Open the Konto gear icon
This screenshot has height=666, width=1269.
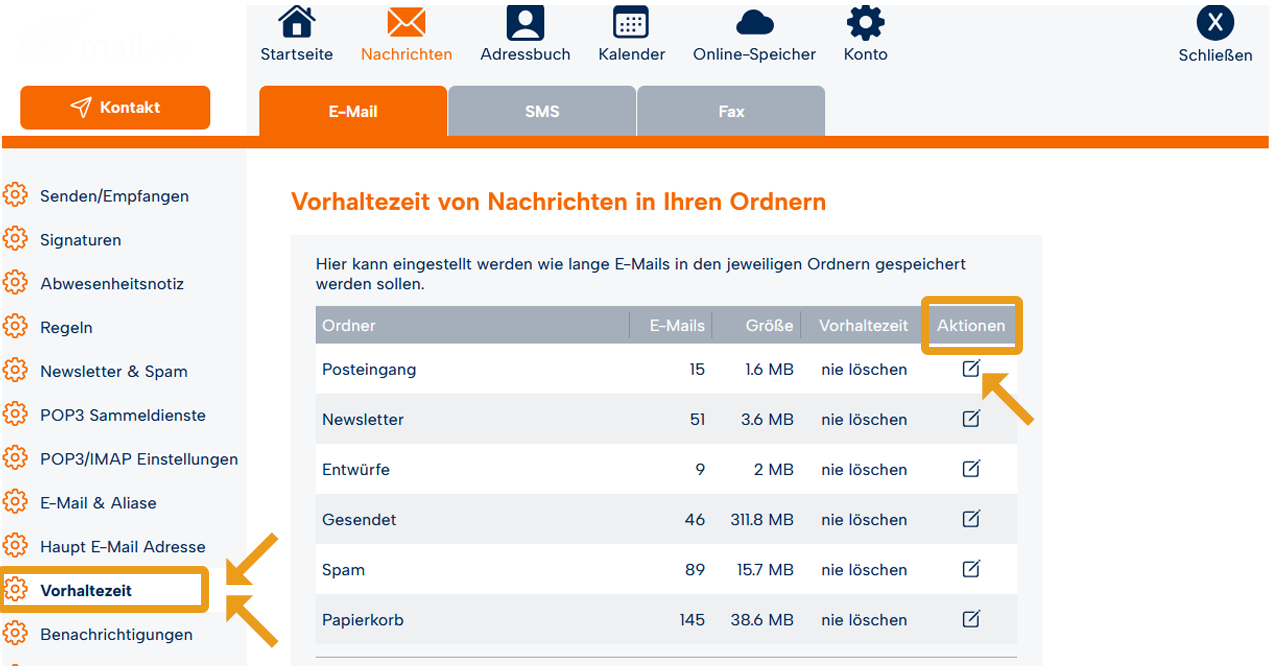pyautogui.click(x=865, y=22)
